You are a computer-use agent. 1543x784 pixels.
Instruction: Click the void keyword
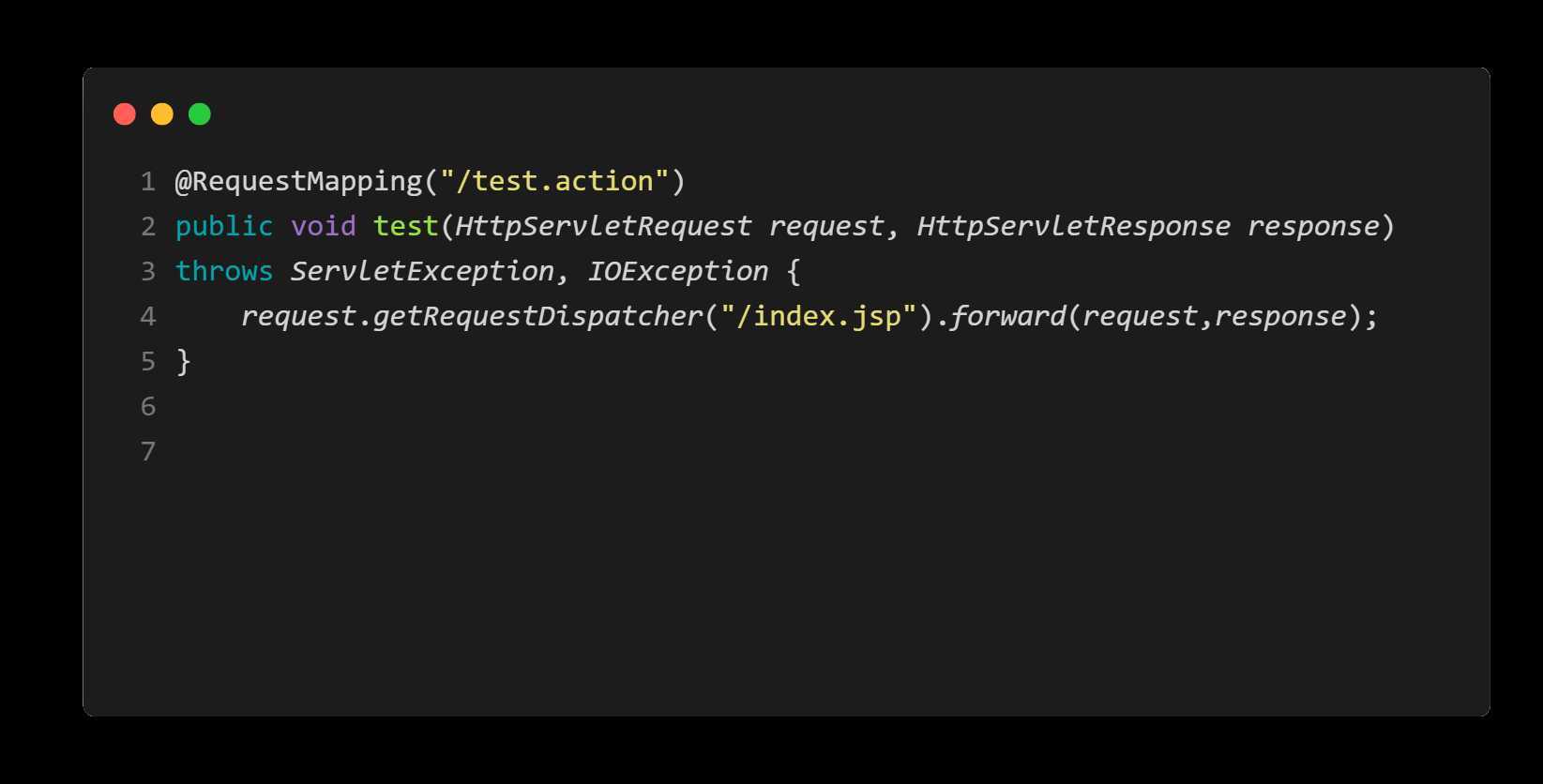(x=324, y=226)
